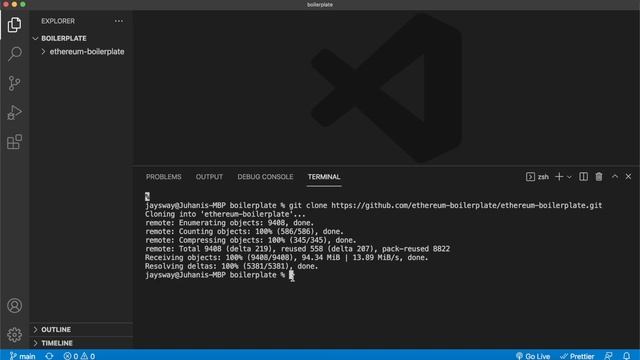
Task: Open the Explorer view in activity bar
Action: coord(14,25)
